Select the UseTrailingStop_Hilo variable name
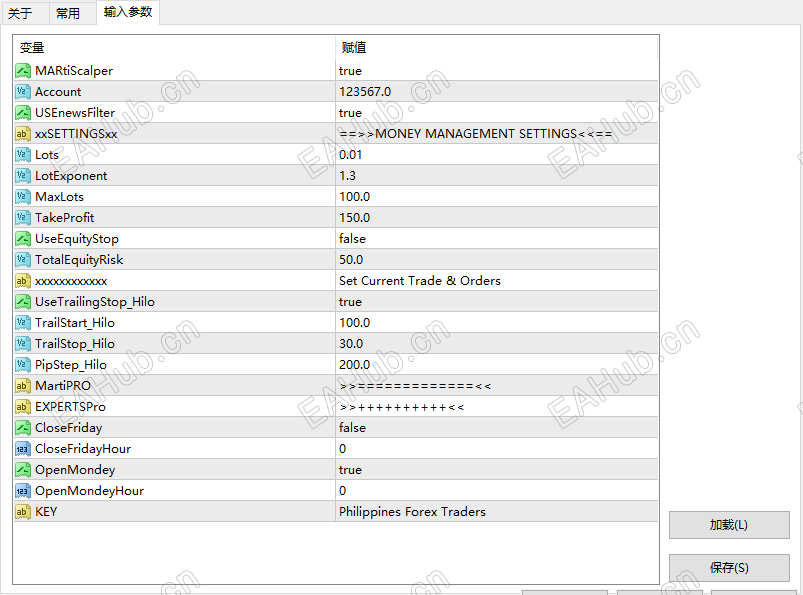This screenshot has height=595, width=803. pyautogui.click(x=95, y=302)
